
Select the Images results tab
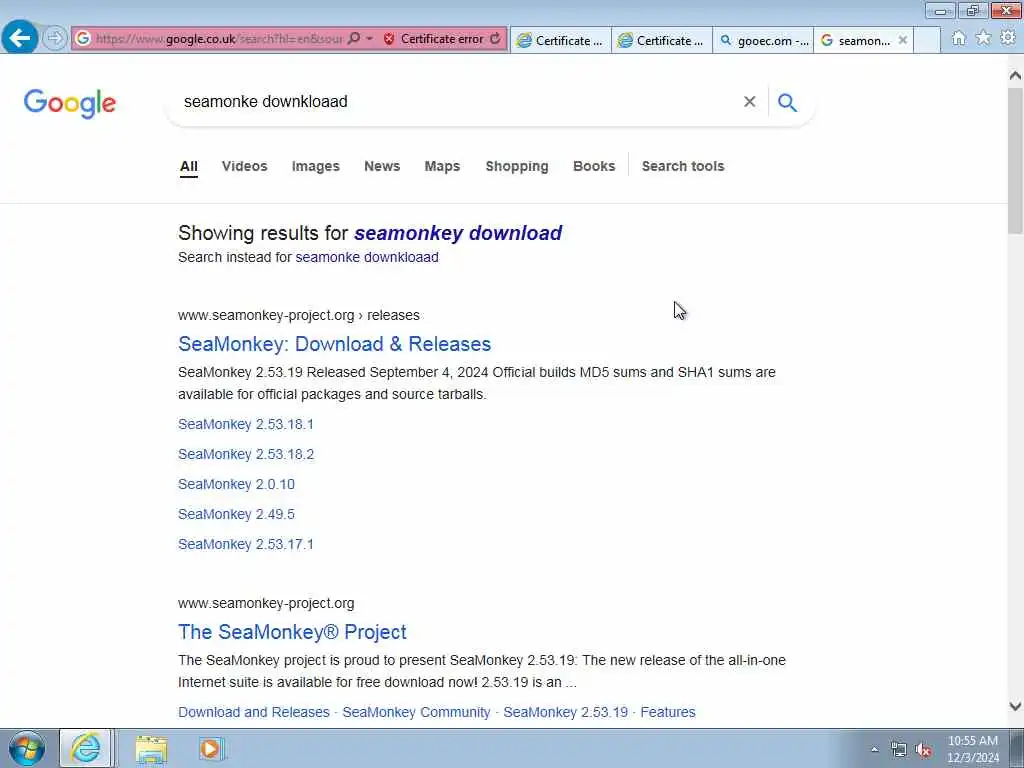click(315, 166)
